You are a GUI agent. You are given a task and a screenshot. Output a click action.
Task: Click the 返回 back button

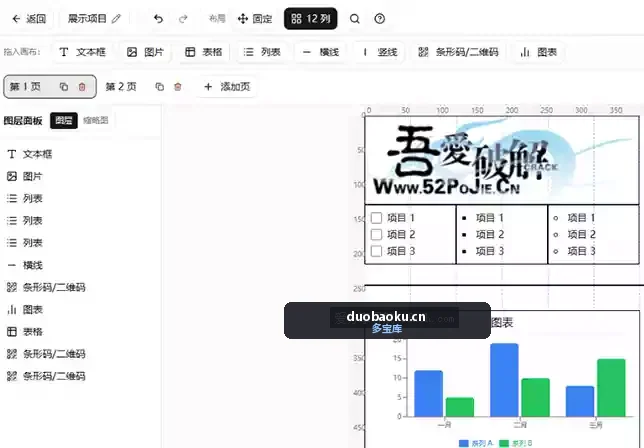click(x=29, y=19)
